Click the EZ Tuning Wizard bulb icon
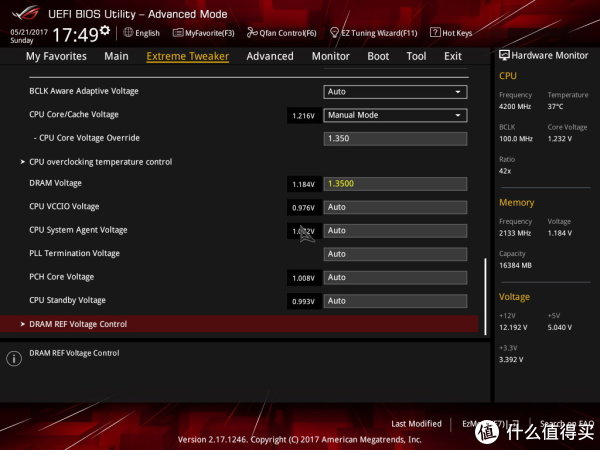Screen dimensions: 600x450 pos(334,33)
